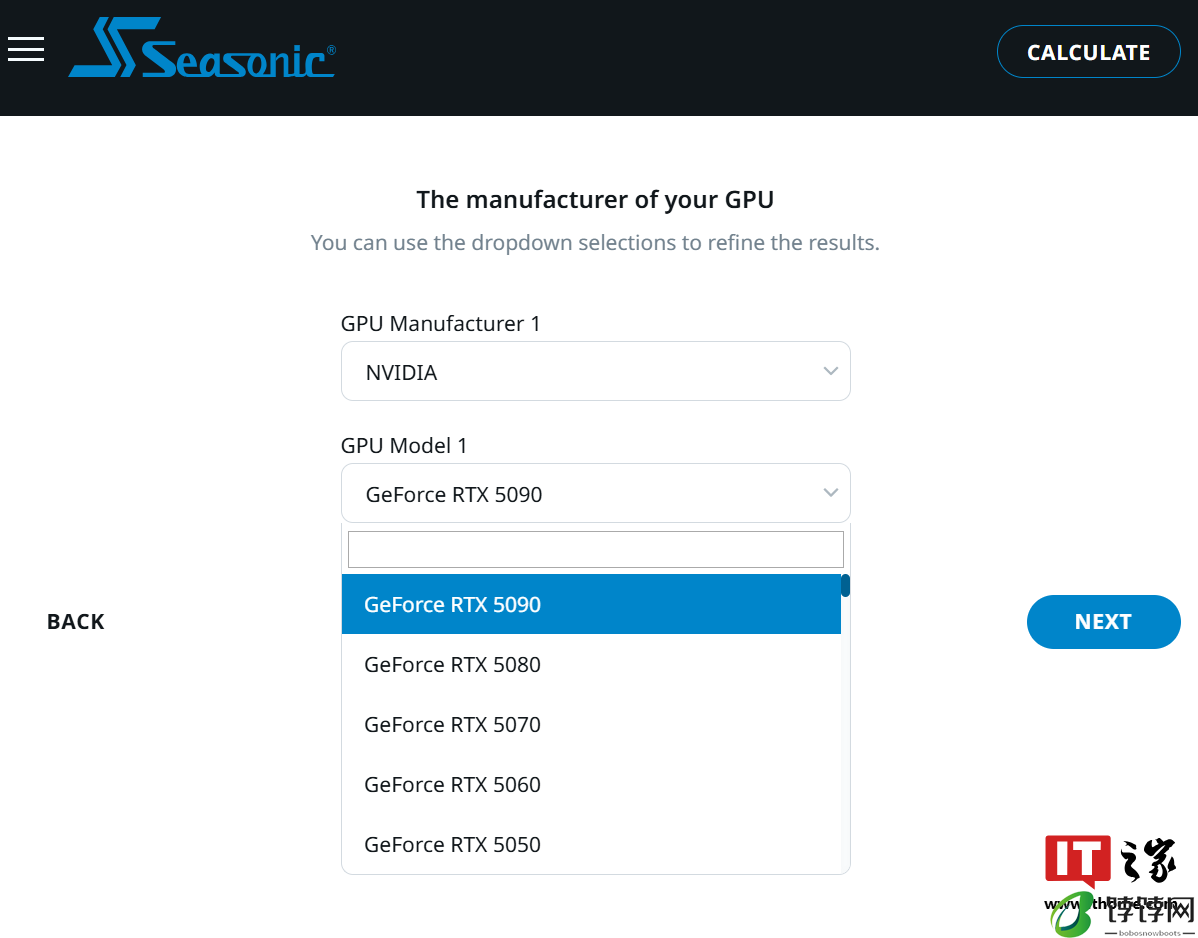
Task: Click the dropdown list scrollbar thumb
Action: tap(845, 586)
